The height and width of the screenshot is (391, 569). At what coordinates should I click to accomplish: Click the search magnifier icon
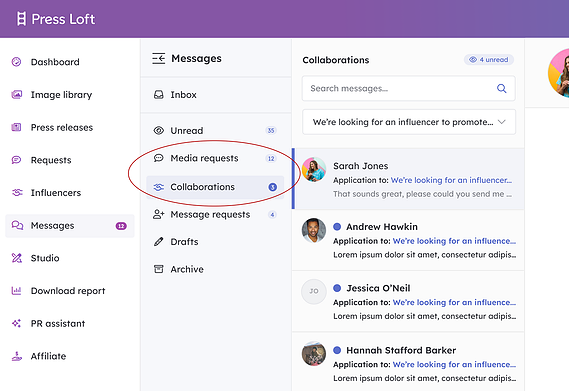[x=502, y=88]
